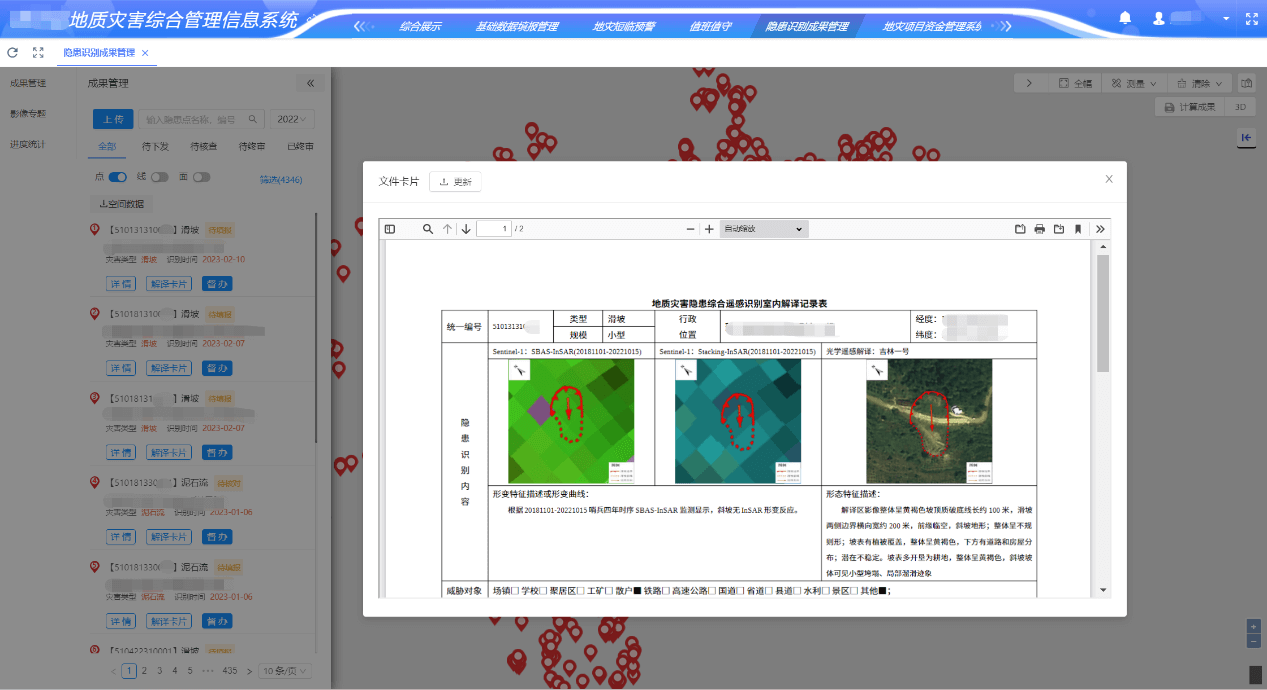Click the map panel collapse arrow icon
Screen dimensions: 1267x690
[1246, 138]
